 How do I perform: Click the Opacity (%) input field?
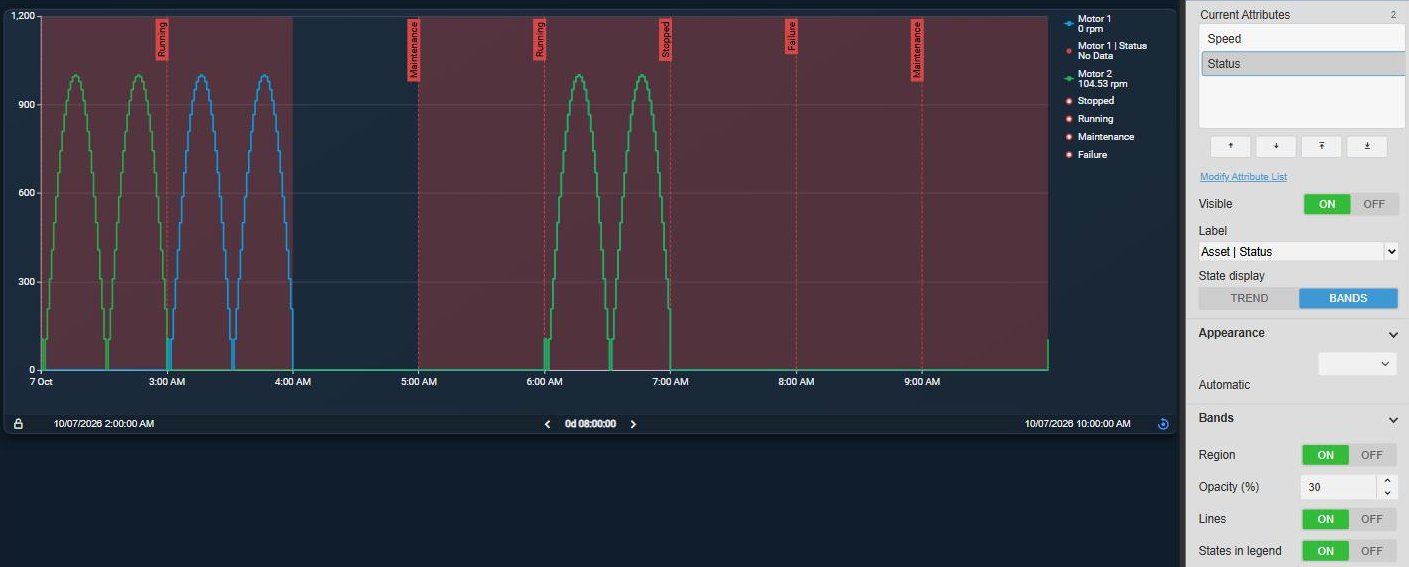1338,487
